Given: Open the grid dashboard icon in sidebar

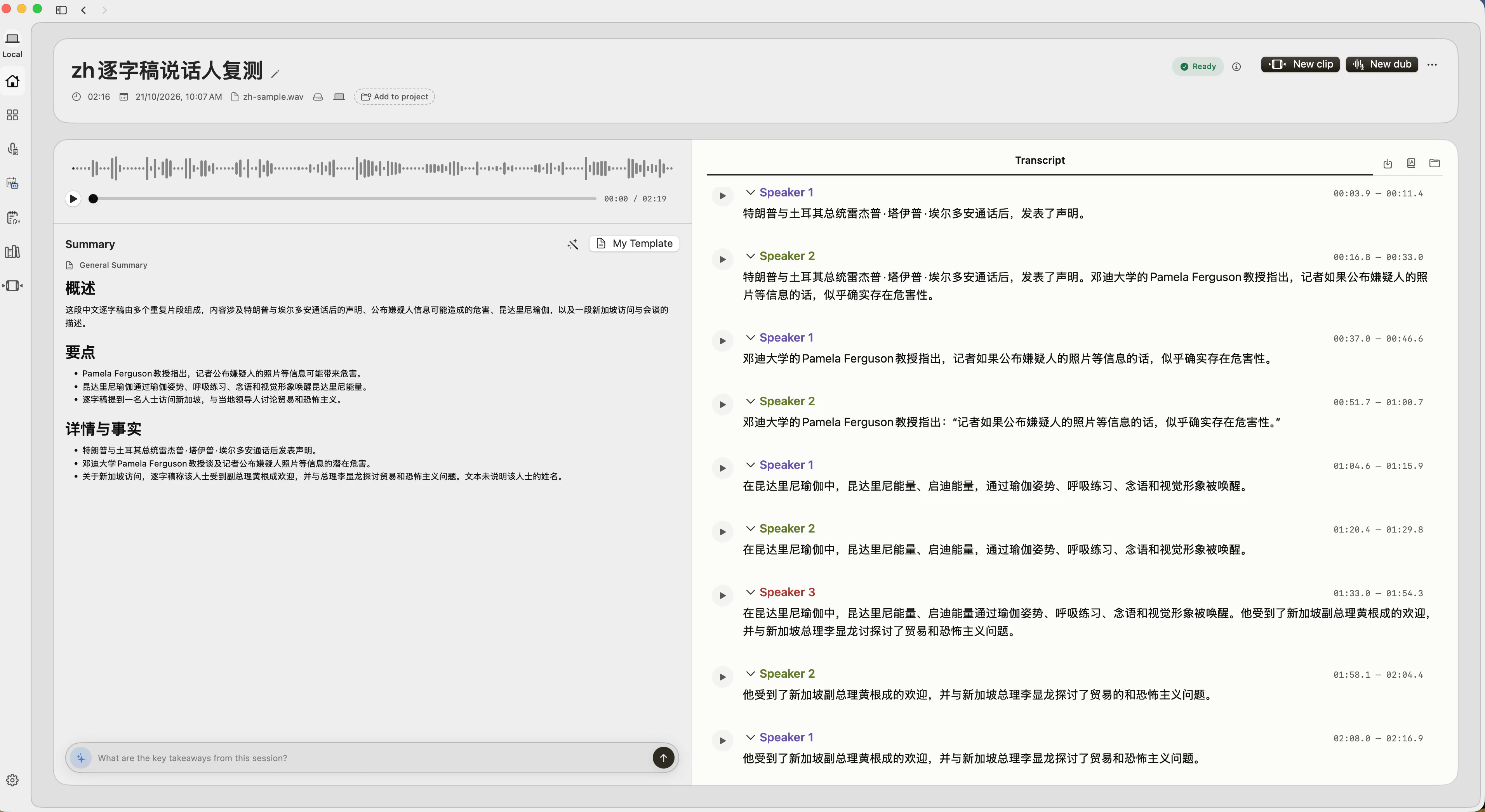Looking at the screenshot, I should pyautogui.click(x=12, y=115).
